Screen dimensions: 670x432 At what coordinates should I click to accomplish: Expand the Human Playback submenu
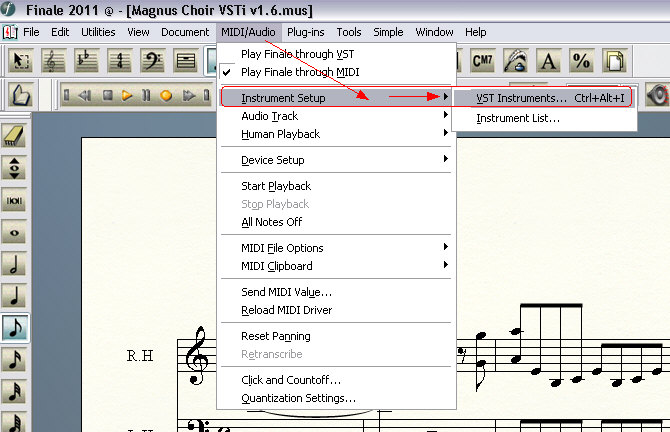(336, 134)
